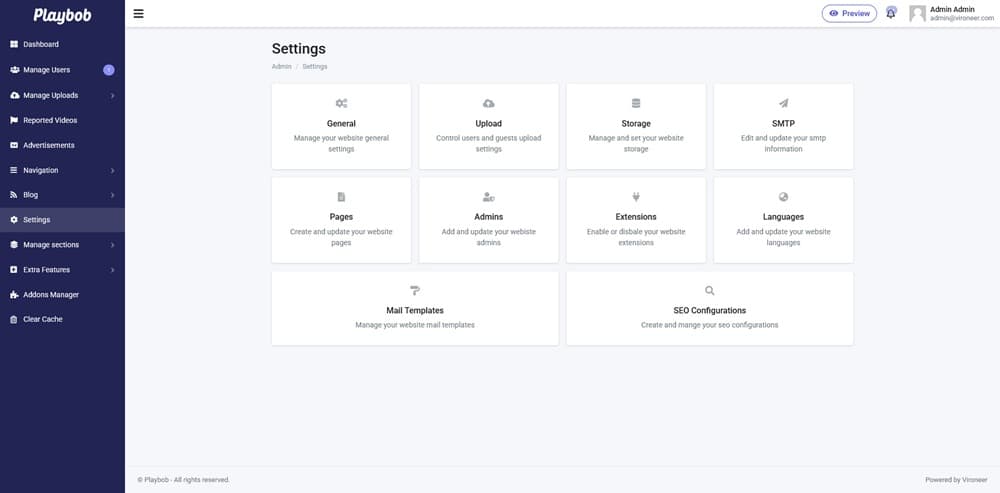Open the notifications bell icon

[891, 13]
